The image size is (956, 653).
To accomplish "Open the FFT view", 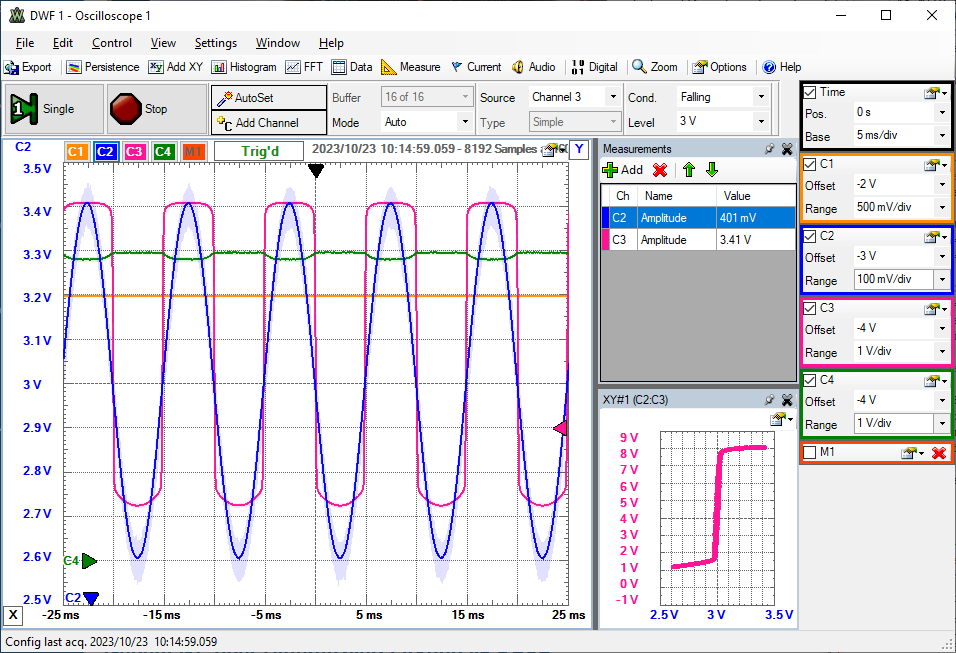I will coord(304,67).
